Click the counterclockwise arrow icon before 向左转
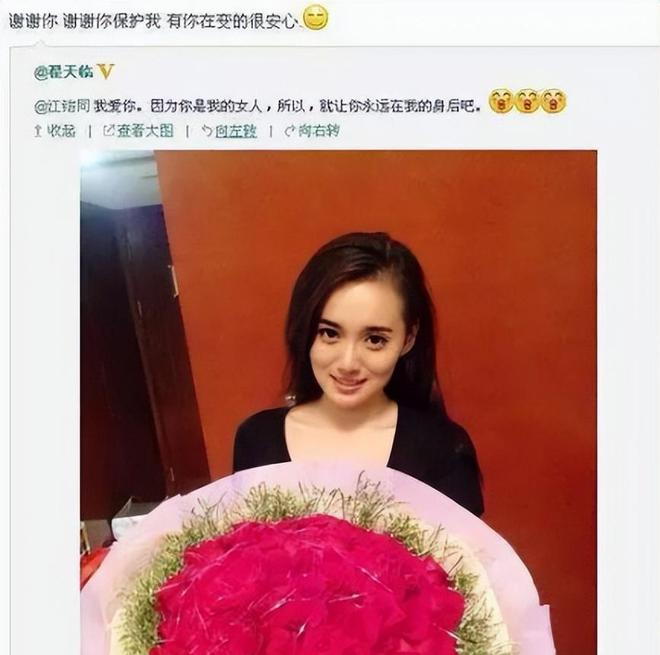 point(206,131)
